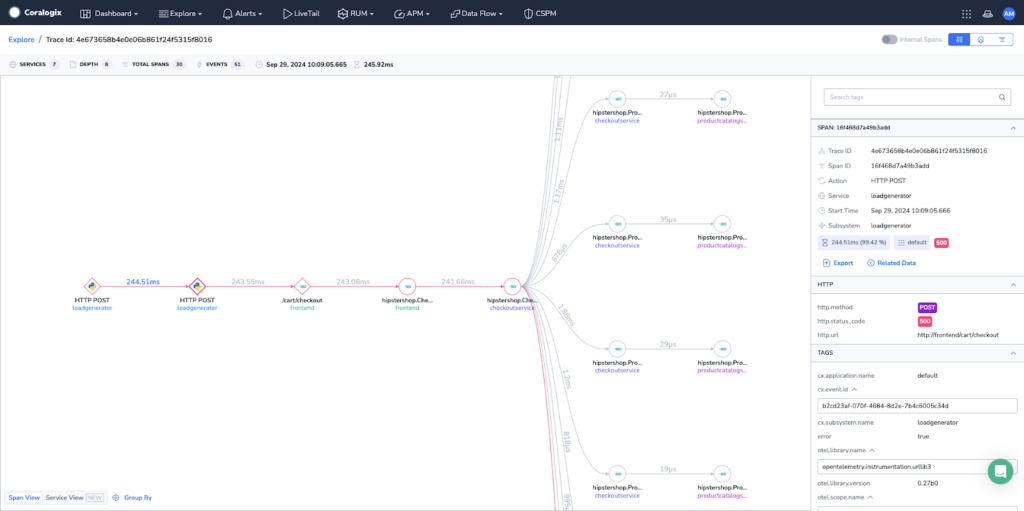Click the 241.66ms edge label
The image size is (1024, 511).
(x=458, y=282)
